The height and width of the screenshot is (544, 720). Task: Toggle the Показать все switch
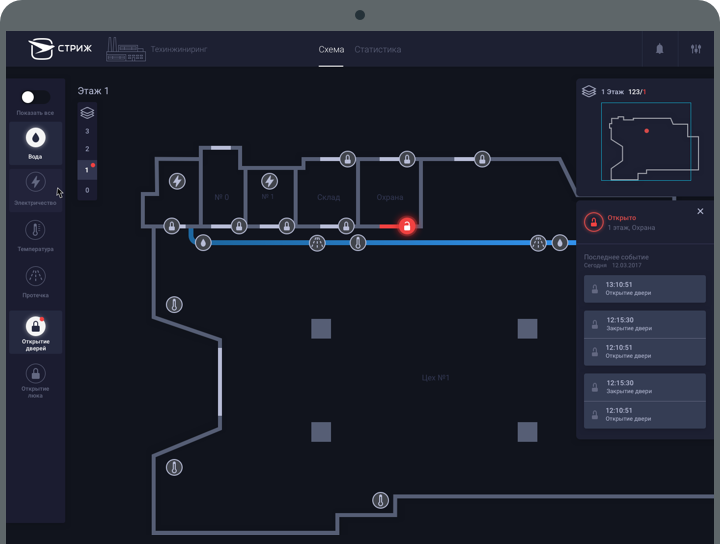click(34, 97)
